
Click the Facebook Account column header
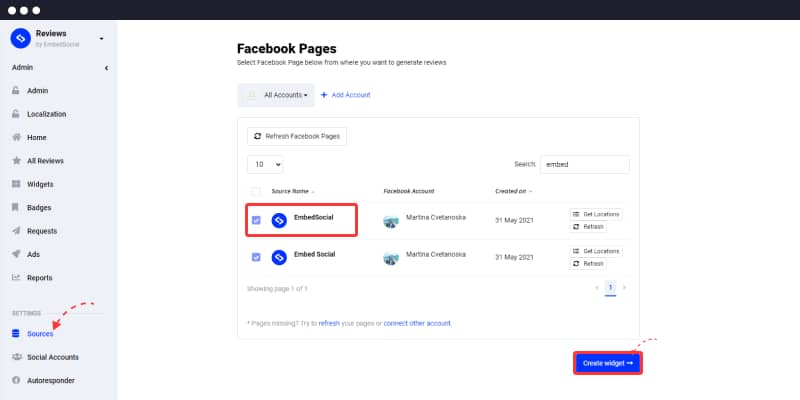(x=409, y=191)
